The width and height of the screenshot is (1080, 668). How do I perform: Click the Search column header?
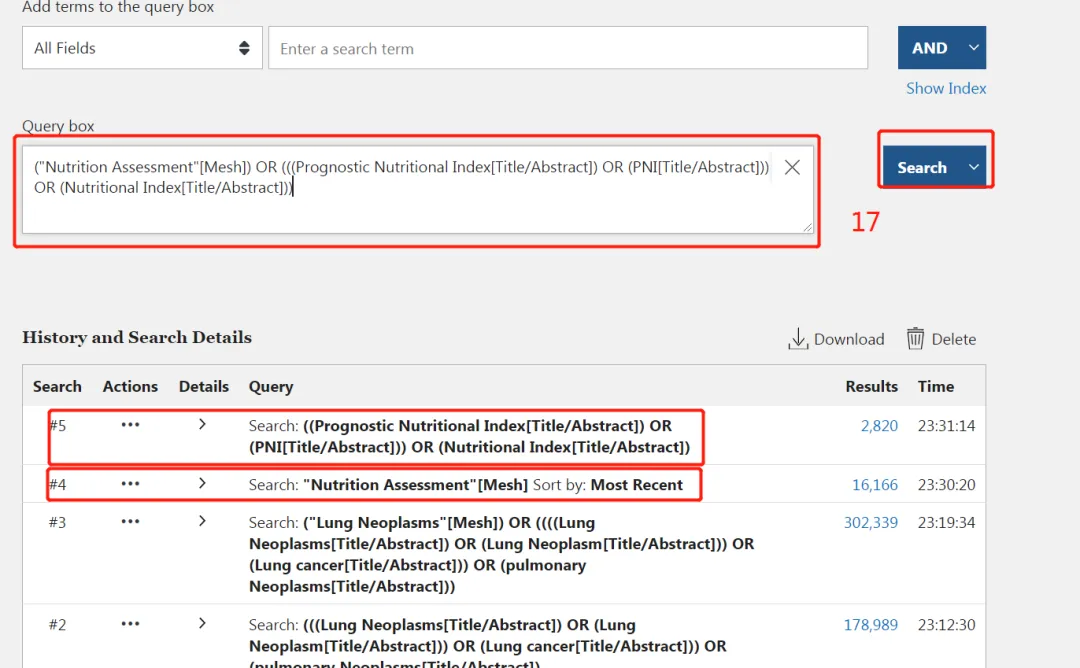pos(57,386)
